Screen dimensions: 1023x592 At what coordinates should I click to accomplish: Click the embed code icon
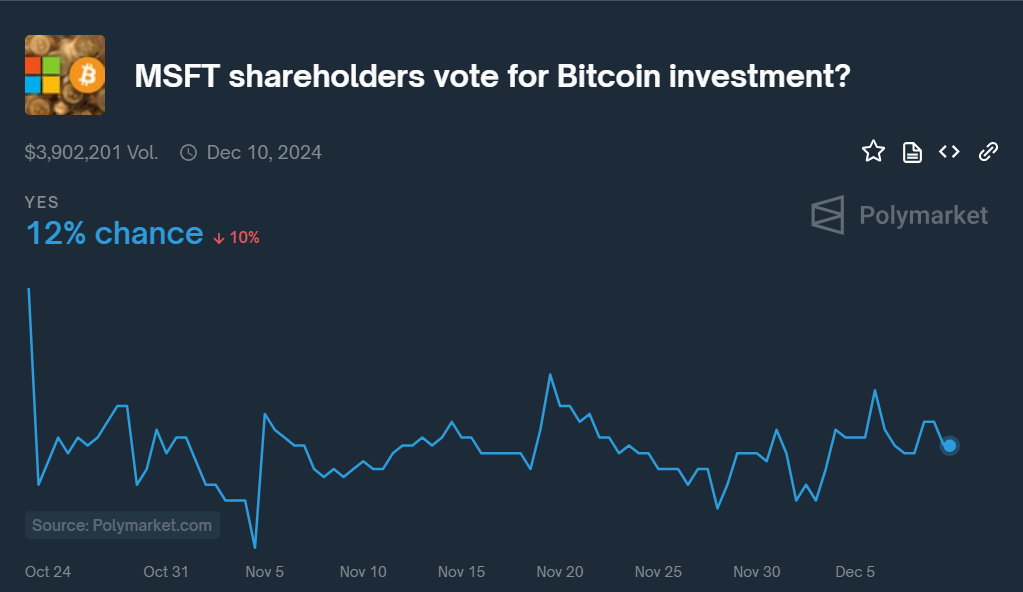click(949, 152)
